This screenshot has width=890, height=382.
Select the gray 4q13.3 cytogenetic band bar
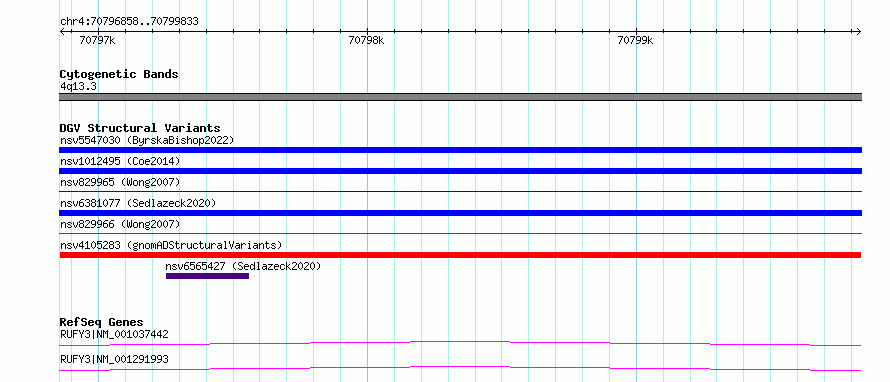pyautogui.click(x=460, y=97)
